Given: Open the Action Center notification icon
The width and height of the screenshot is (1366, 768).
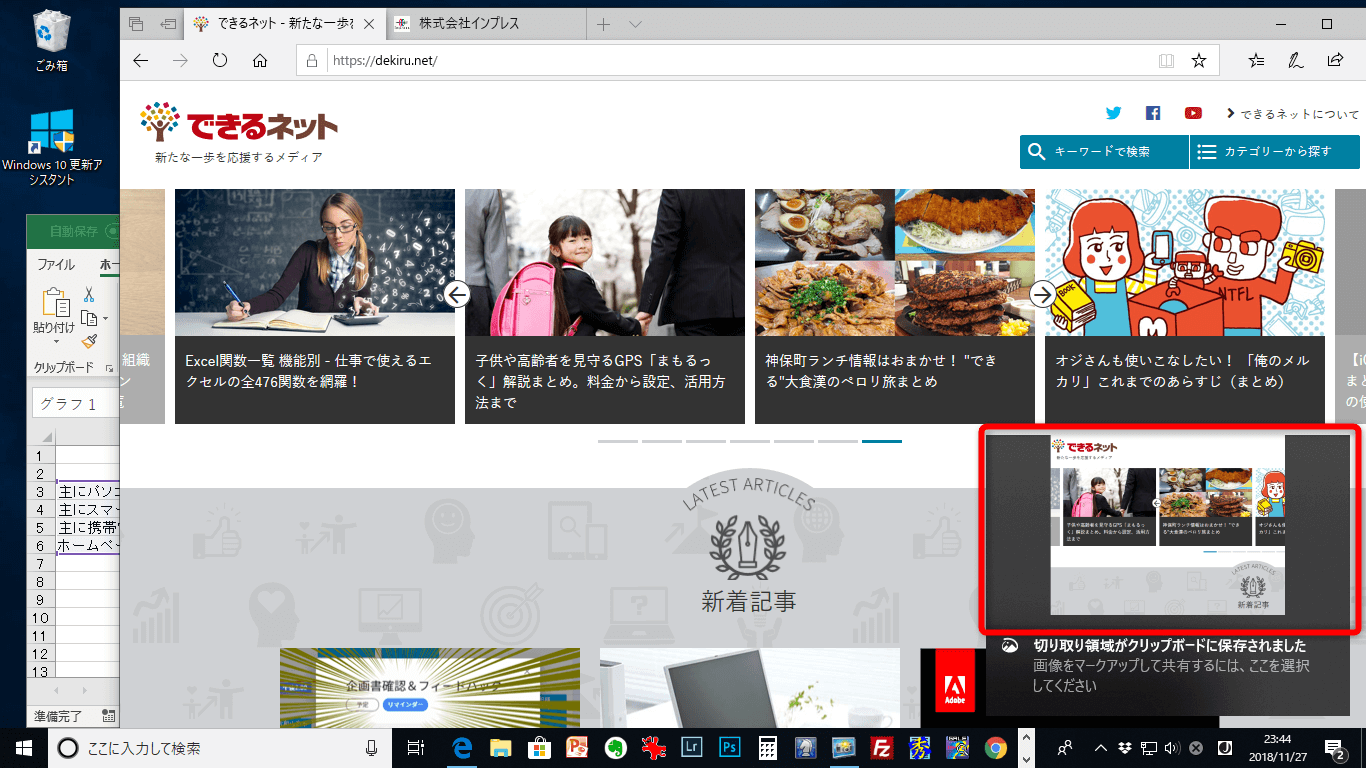Looking at the screenshot, I should tap(1334, 747).
